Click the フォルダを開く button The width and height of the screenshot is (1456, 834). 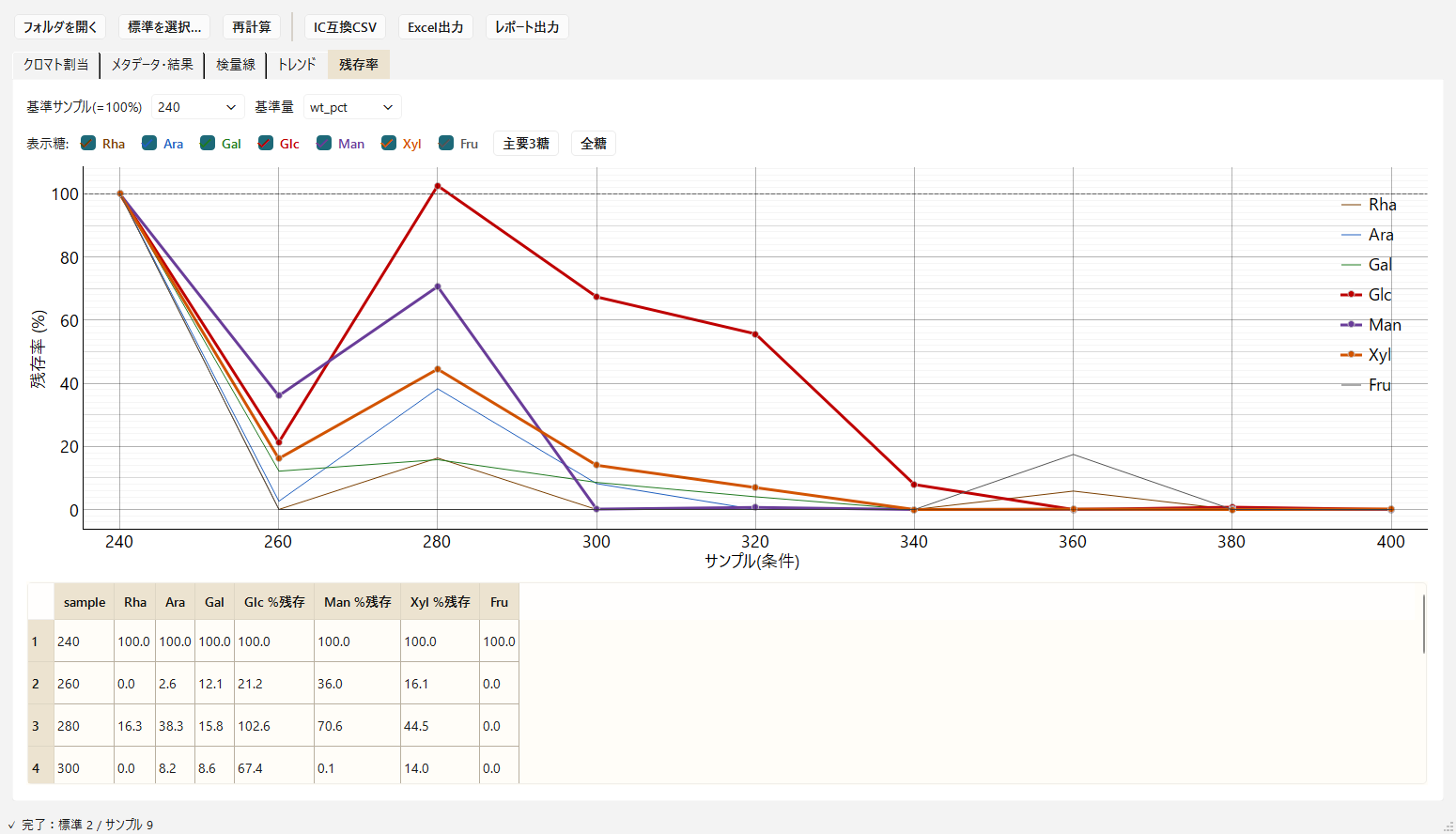pyautogui.click(x=60, y=27)
